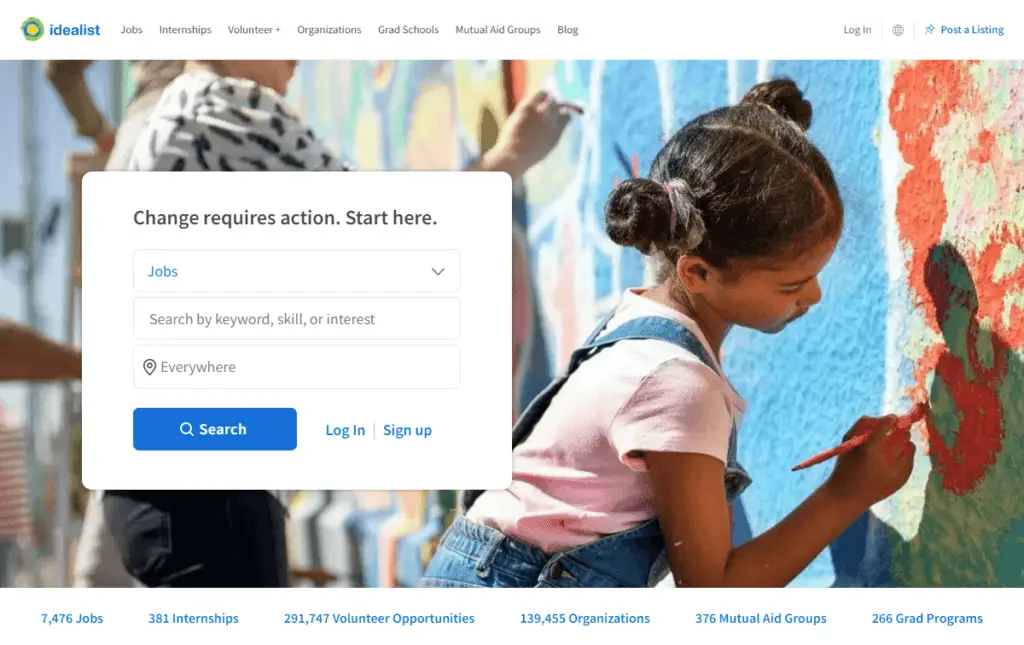Click Log In in the header
The width and height of the screenshot is (1024, 645).
tap(857, 30)
